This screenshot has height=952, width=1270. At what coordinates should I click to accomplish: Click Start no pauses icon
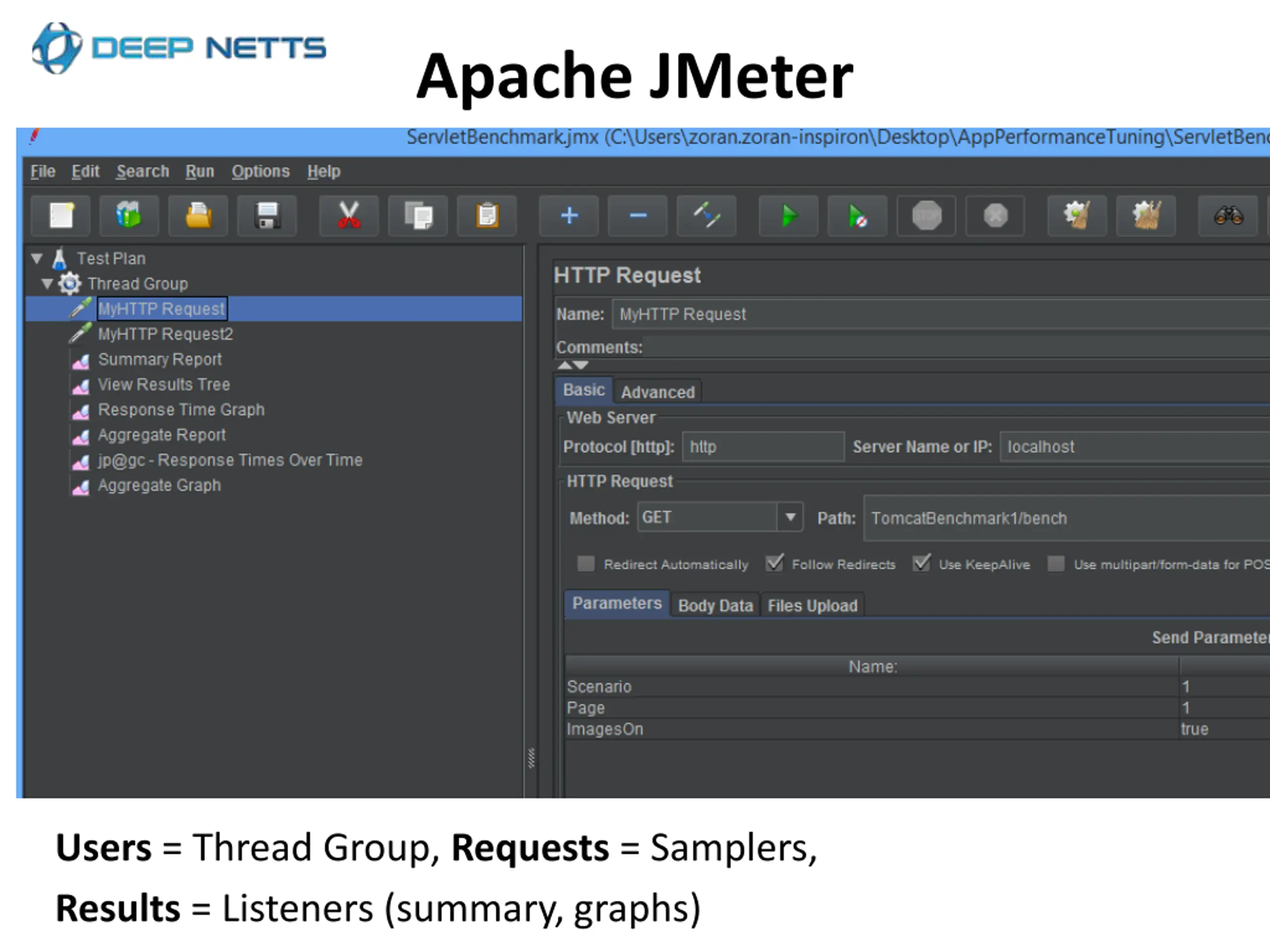(x=858, y=216)
